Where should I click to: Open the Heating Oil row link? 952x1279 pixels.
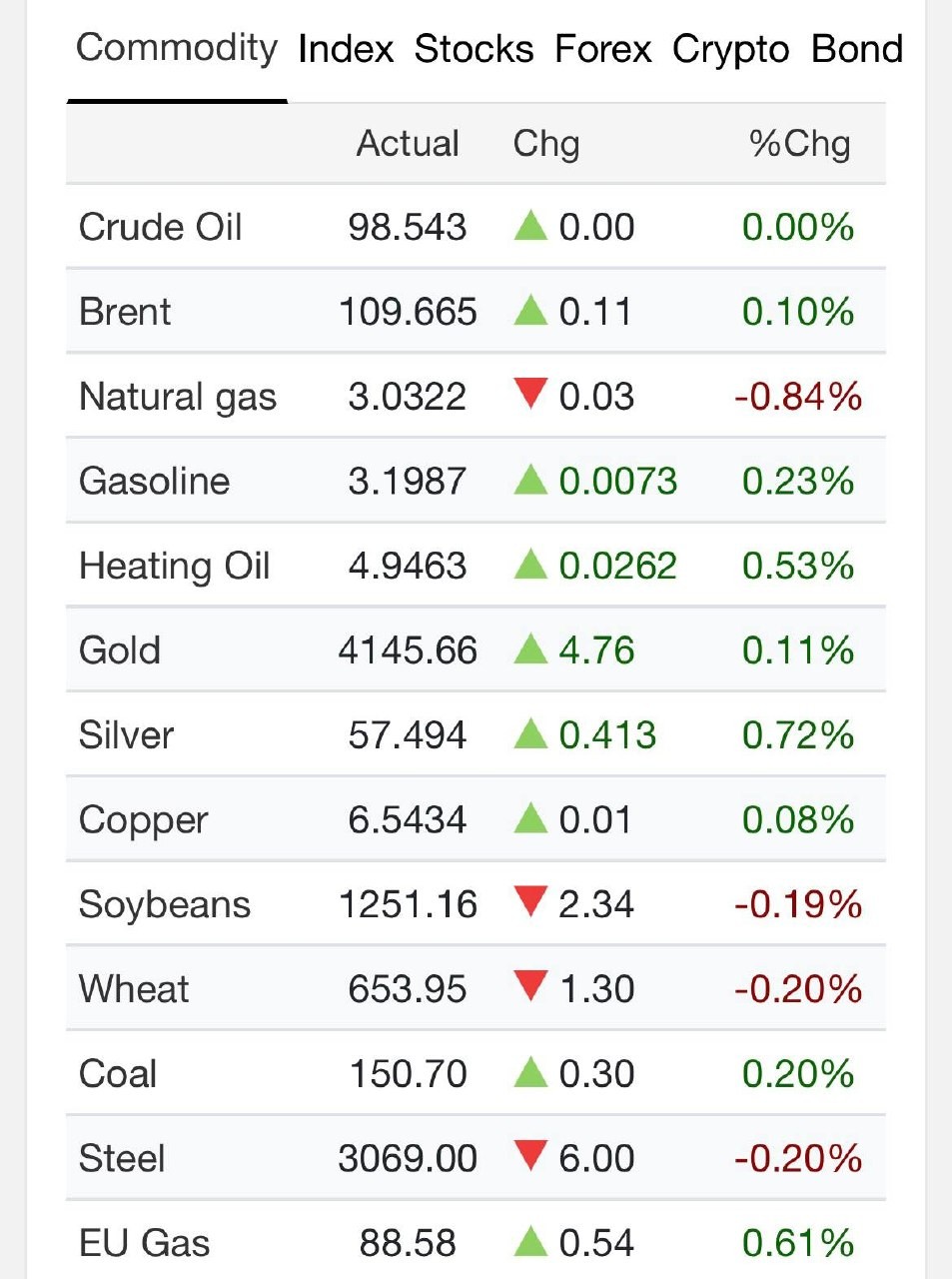pos(174,567)
